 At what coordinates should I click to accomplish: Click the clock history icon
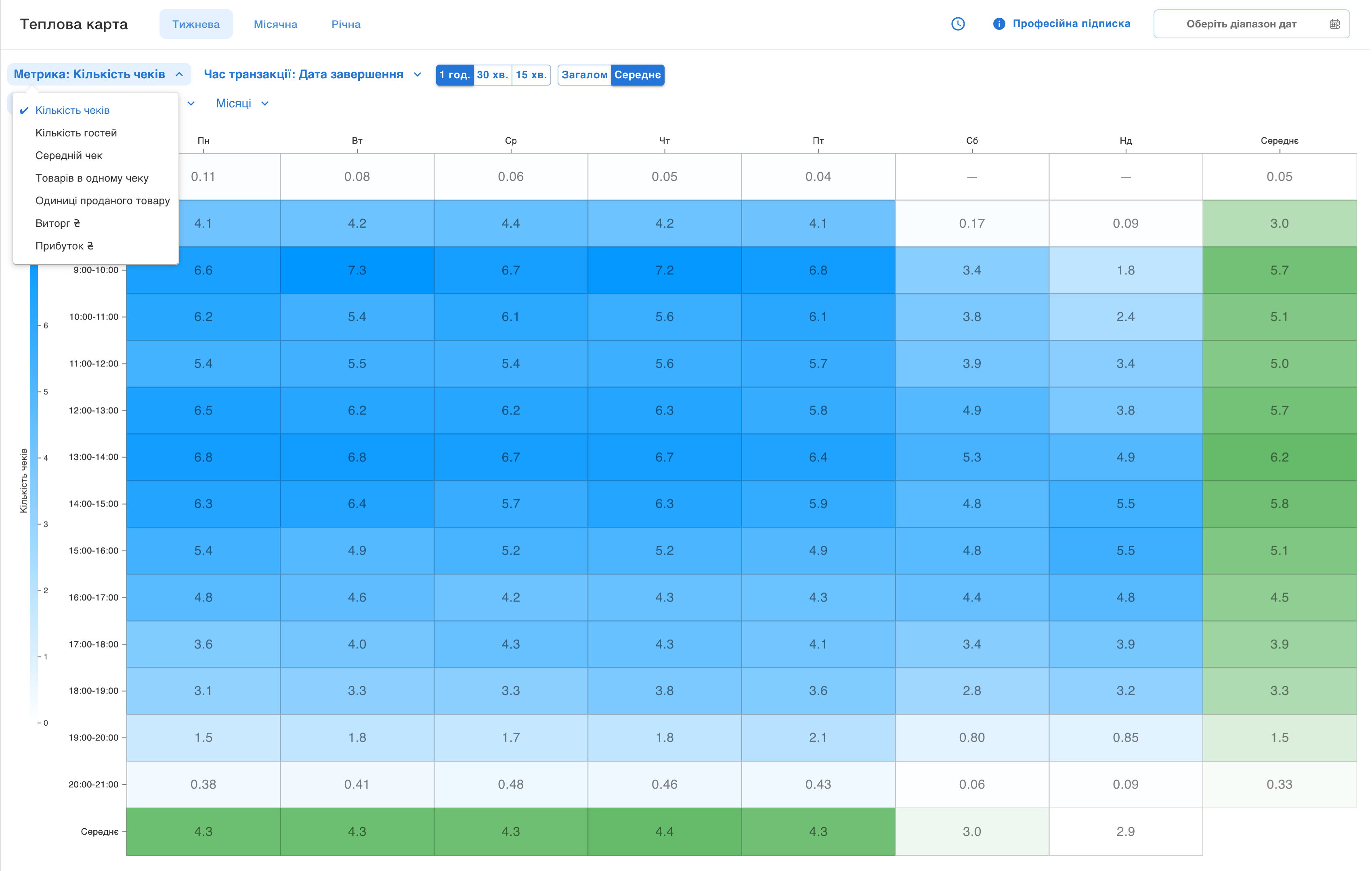point(958,24)
